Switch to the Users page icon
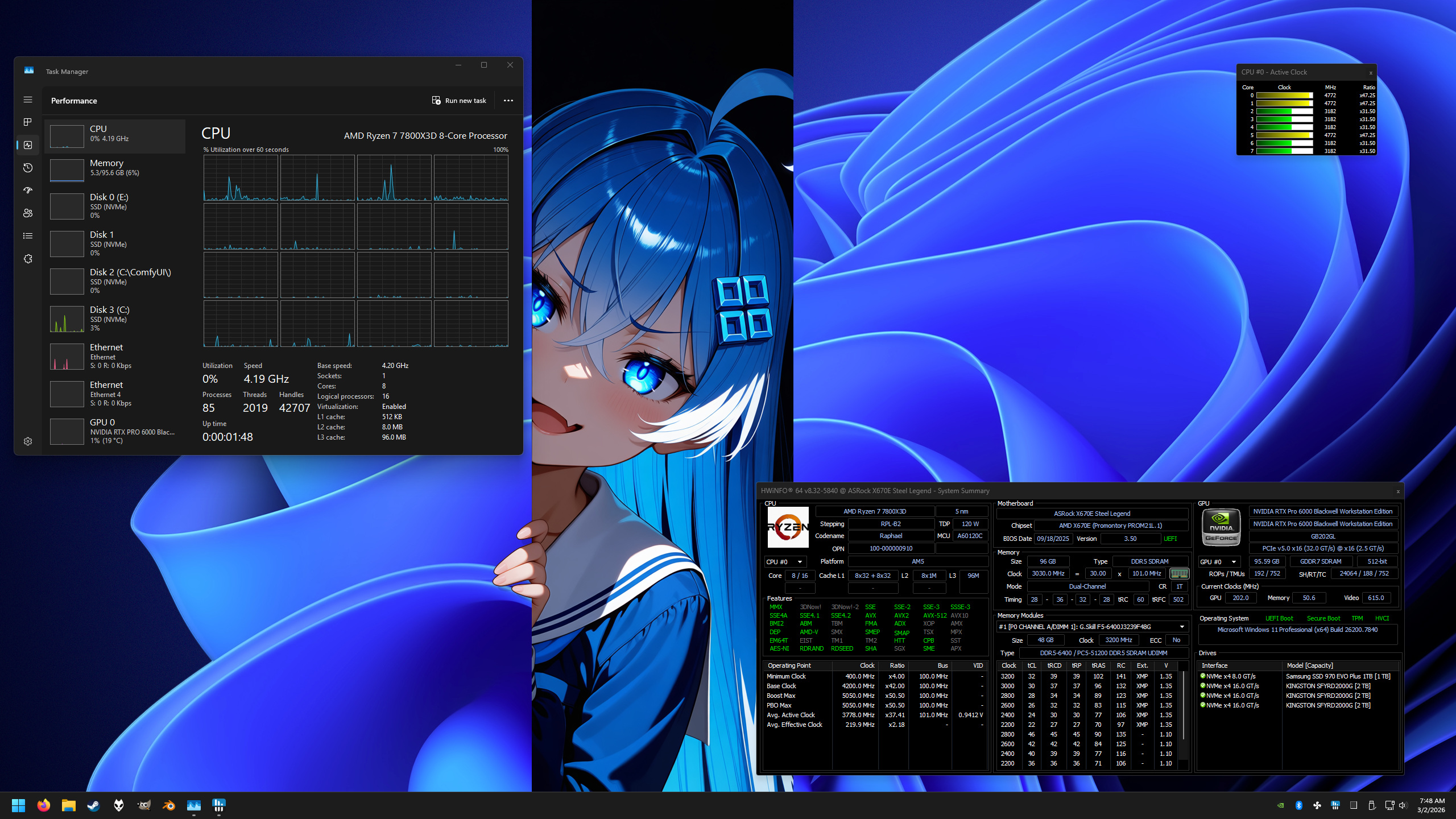This screenshot has height=819, width=1456. 28,213
